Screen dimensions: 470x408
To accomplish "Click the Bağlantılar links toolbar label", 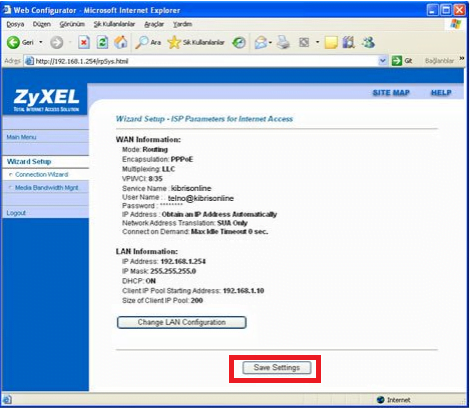I will click(439, 61).
